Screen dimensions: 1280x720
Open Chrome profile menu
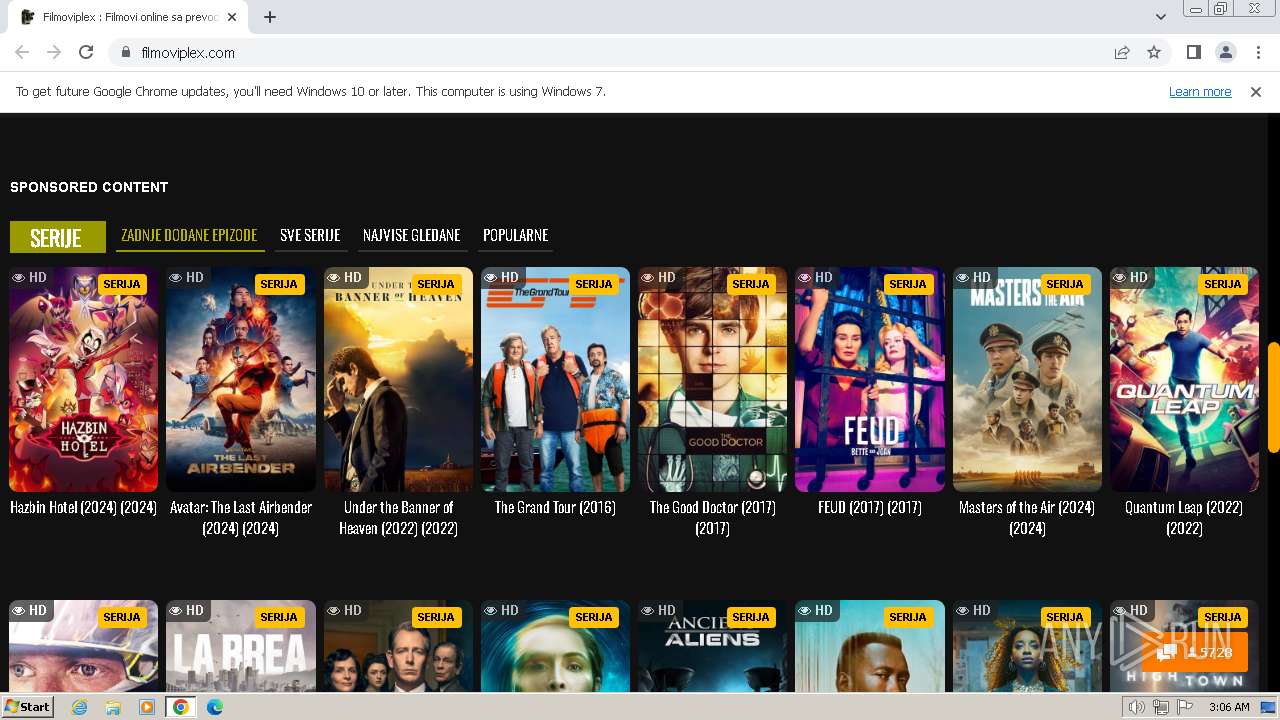[1225, 52]
